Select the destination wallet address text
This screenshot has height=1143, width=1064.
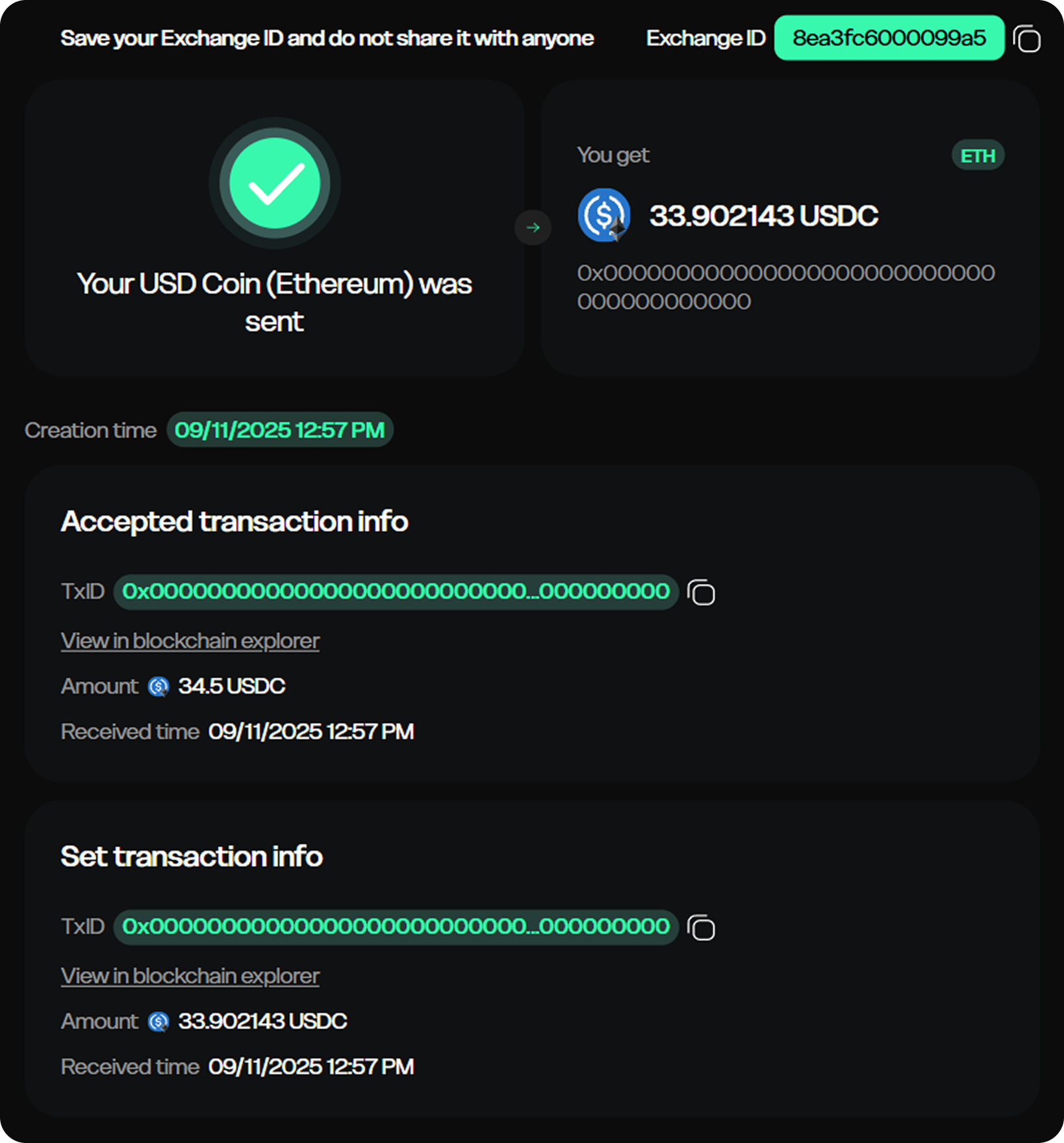click(x=785, y=286)
